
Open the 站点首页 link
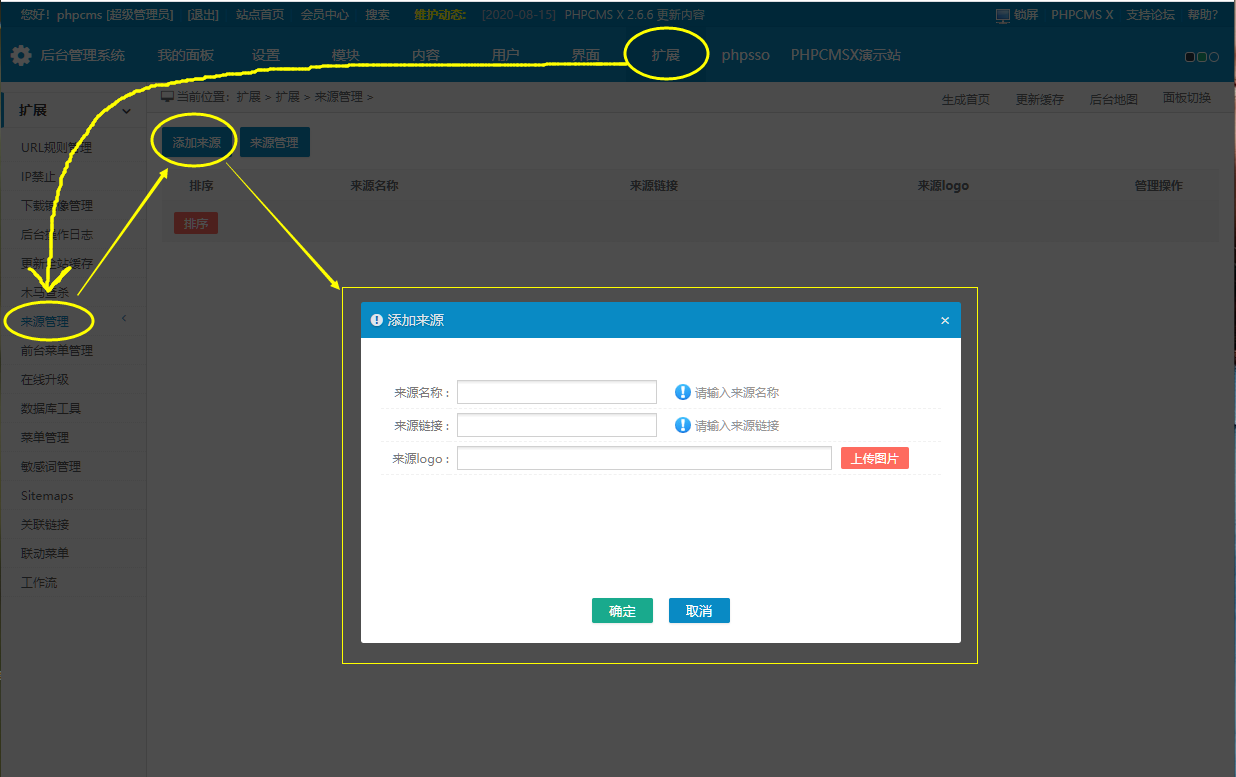pyautogui.click(x=260, y=15)
